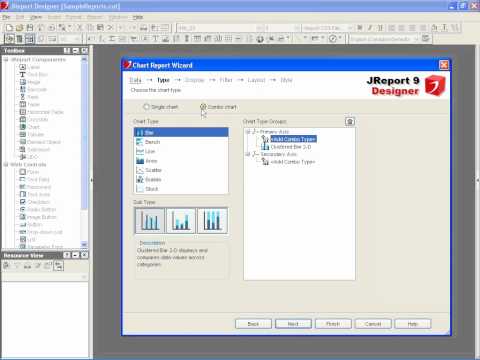The width and height of the screenshot is (480, 360).
Task: Select Bubble in Chart Type list
Action: click(181, 179)
